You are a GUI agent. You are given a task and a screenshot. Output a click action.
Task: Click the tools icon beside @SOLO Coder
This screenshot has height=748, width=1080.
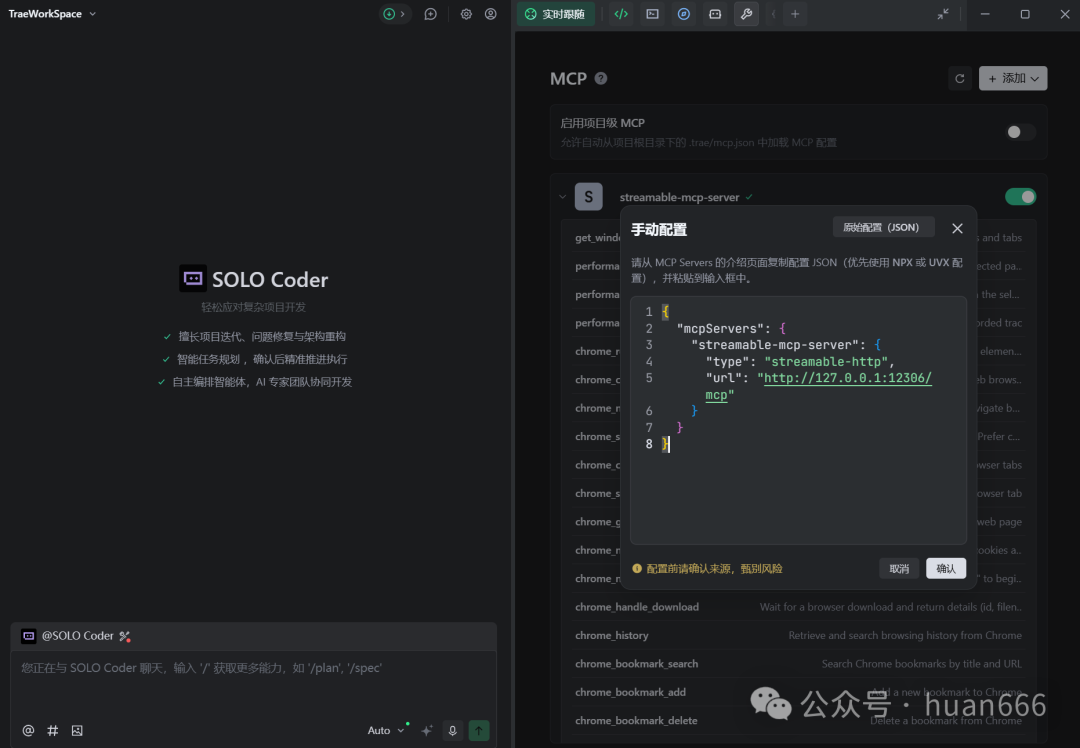[x=125, y=636]
